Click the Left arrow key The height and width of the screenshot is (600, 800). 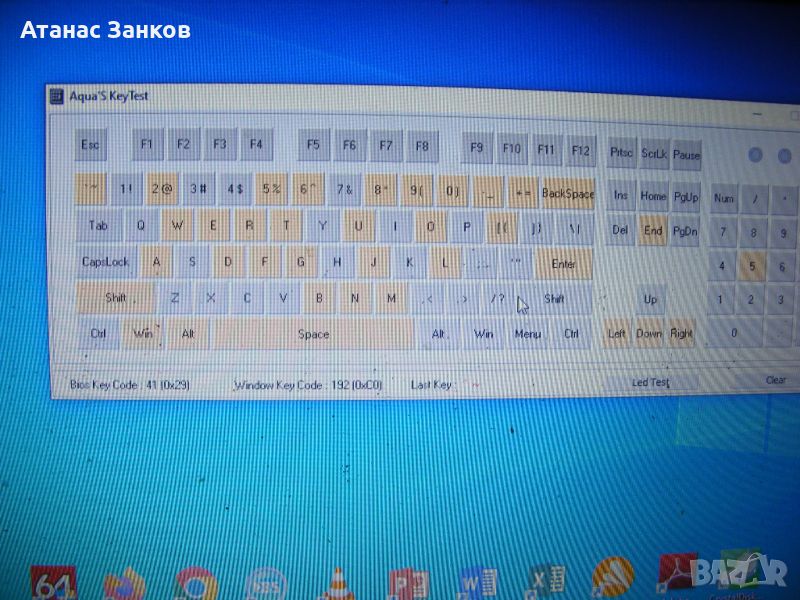[616, 334]
